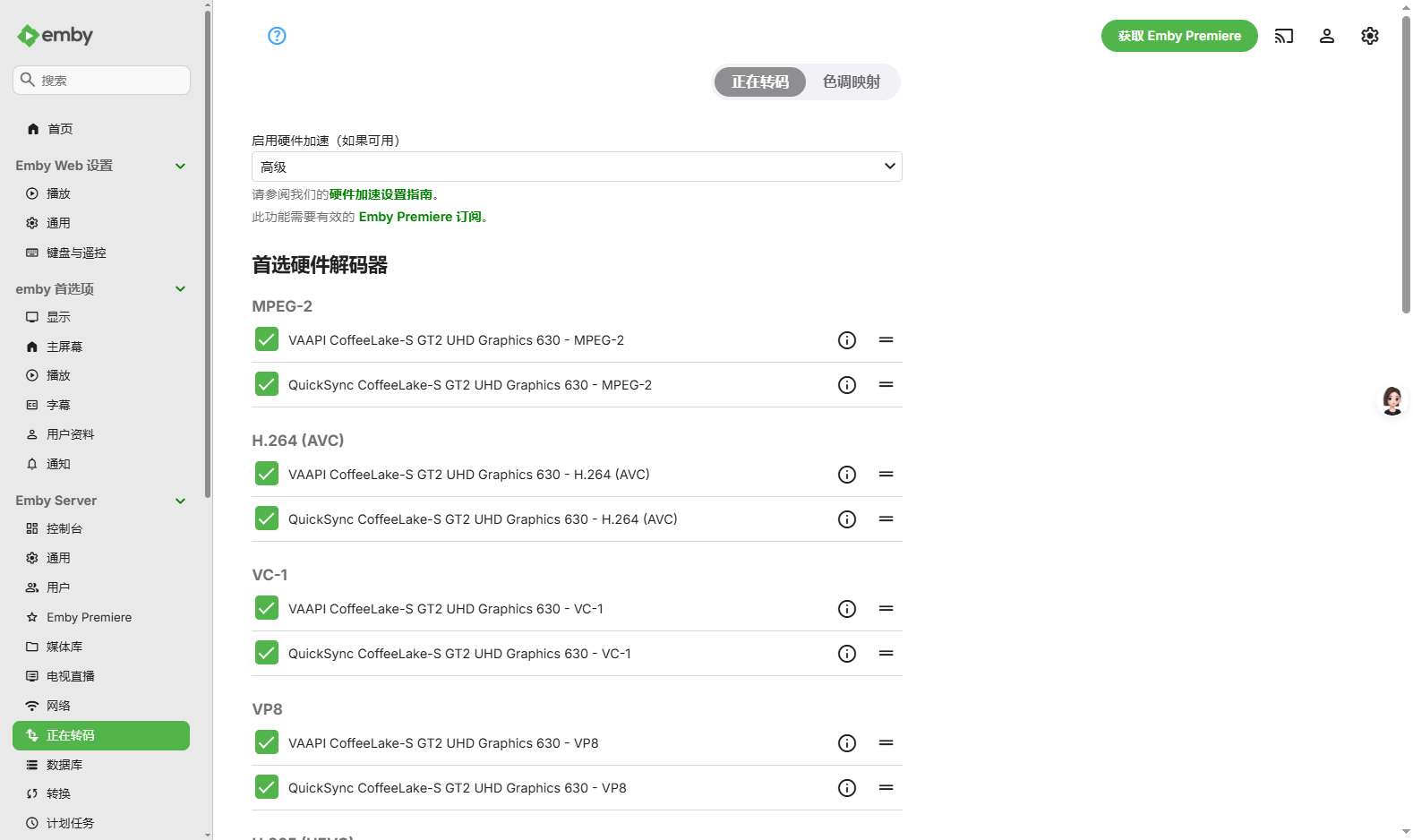1413x840 pixels.
Task: Click reorder handle of QuickSync MPEG-2 row
Action: 886,385
